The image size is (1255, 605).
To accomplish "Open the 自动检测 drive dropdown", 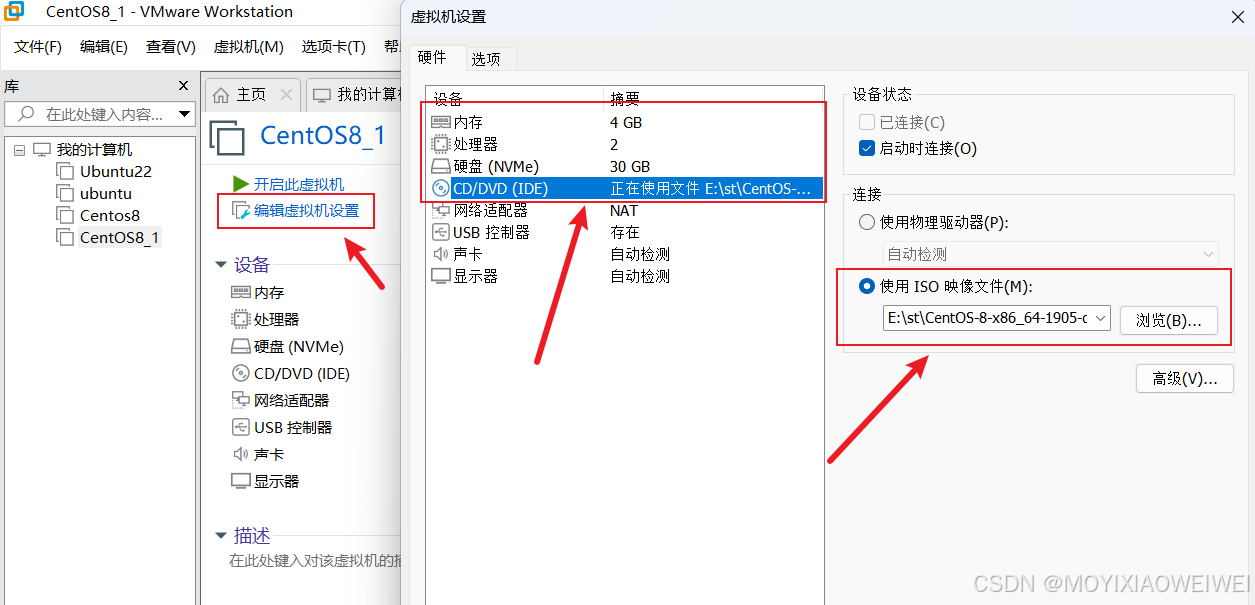I will 1208,253.
